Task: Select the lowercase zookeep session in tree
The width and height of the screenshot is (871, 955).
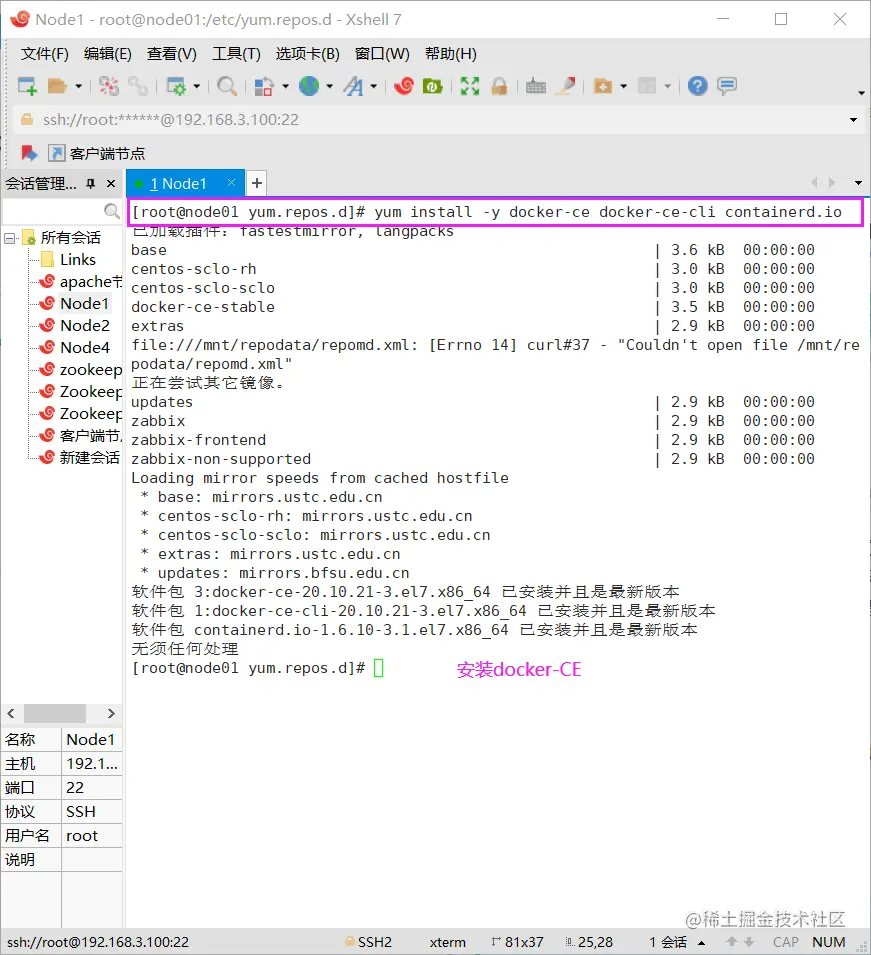Action: [80, 370]
